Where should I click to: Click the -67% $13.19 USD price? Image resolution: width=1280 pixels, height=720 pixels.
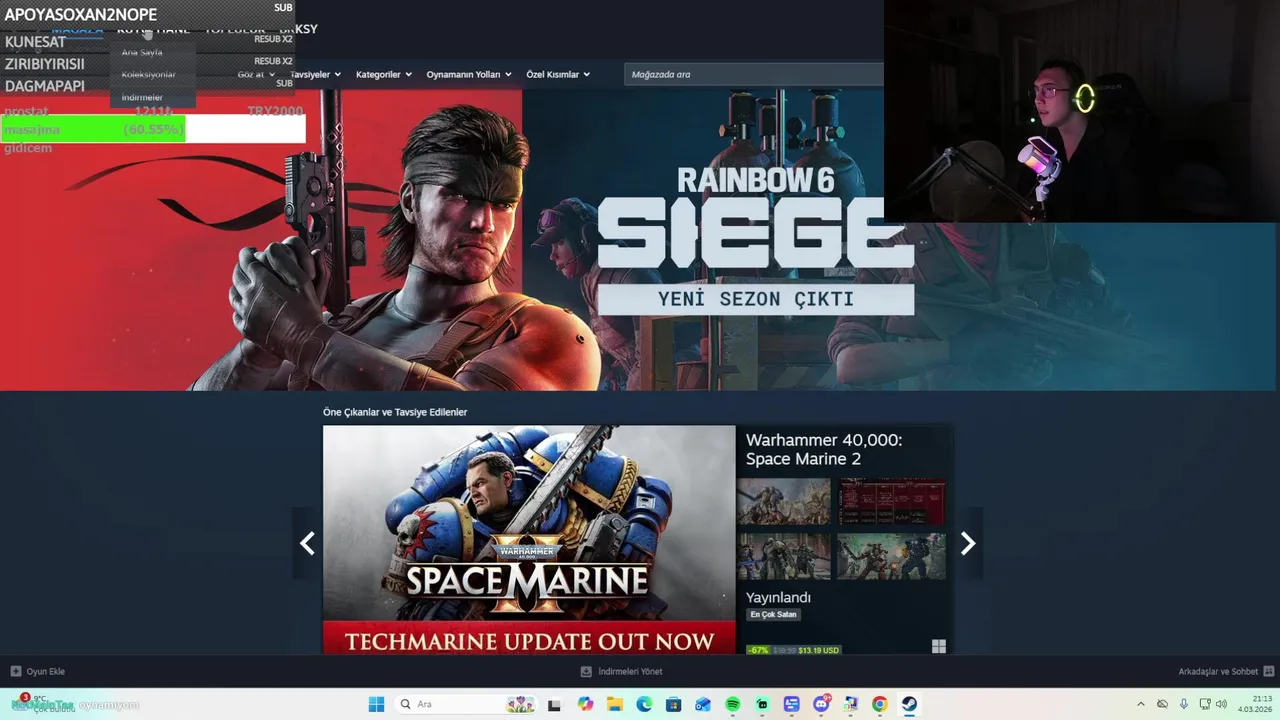795,650
